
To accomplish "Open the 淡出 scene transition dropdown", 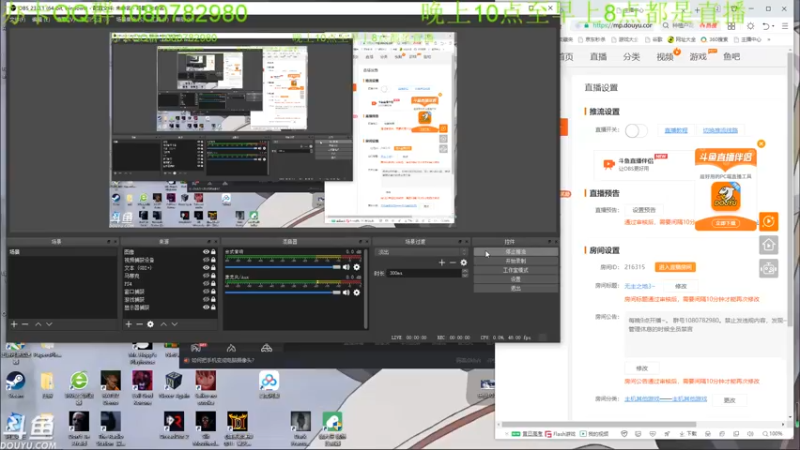I will click(x=421, y=252).
